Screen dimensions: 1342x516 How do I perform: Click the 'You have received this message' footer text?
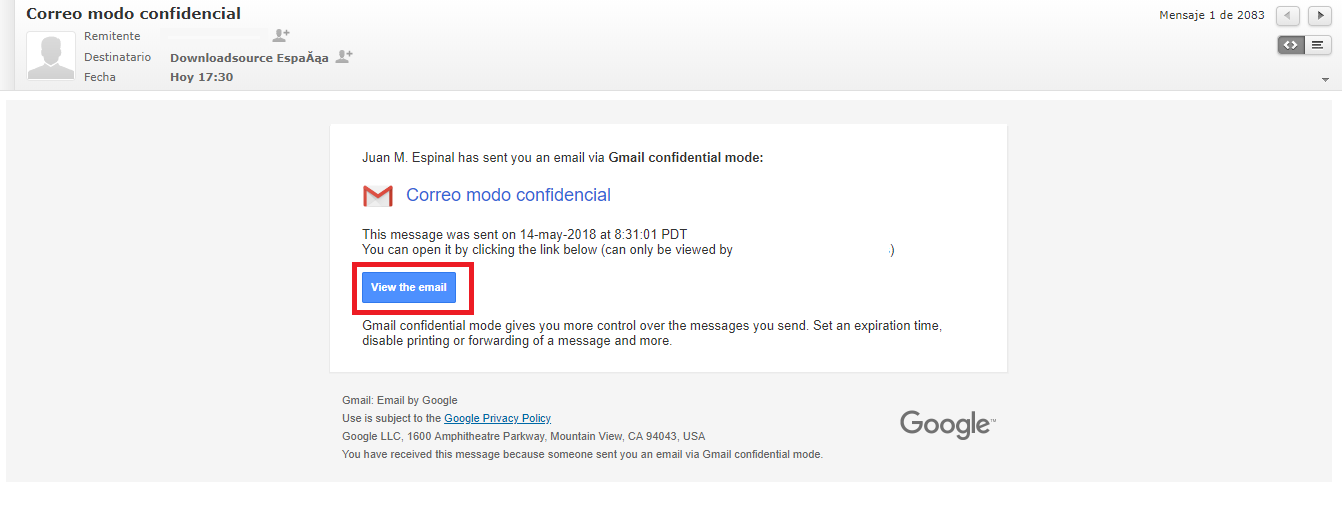click(583, 454)
